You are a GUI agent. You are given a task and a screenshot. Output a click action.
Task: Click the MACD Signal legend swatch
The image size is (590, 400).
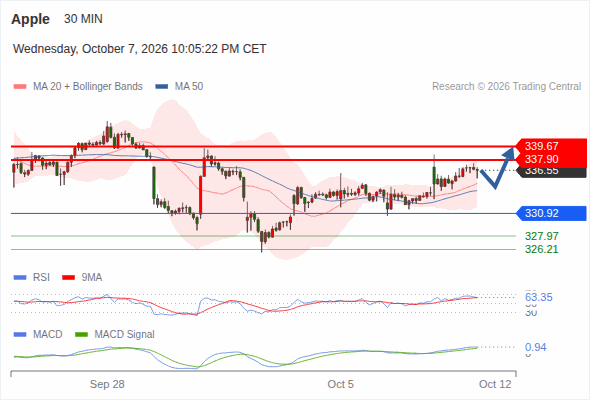(81, 335)
